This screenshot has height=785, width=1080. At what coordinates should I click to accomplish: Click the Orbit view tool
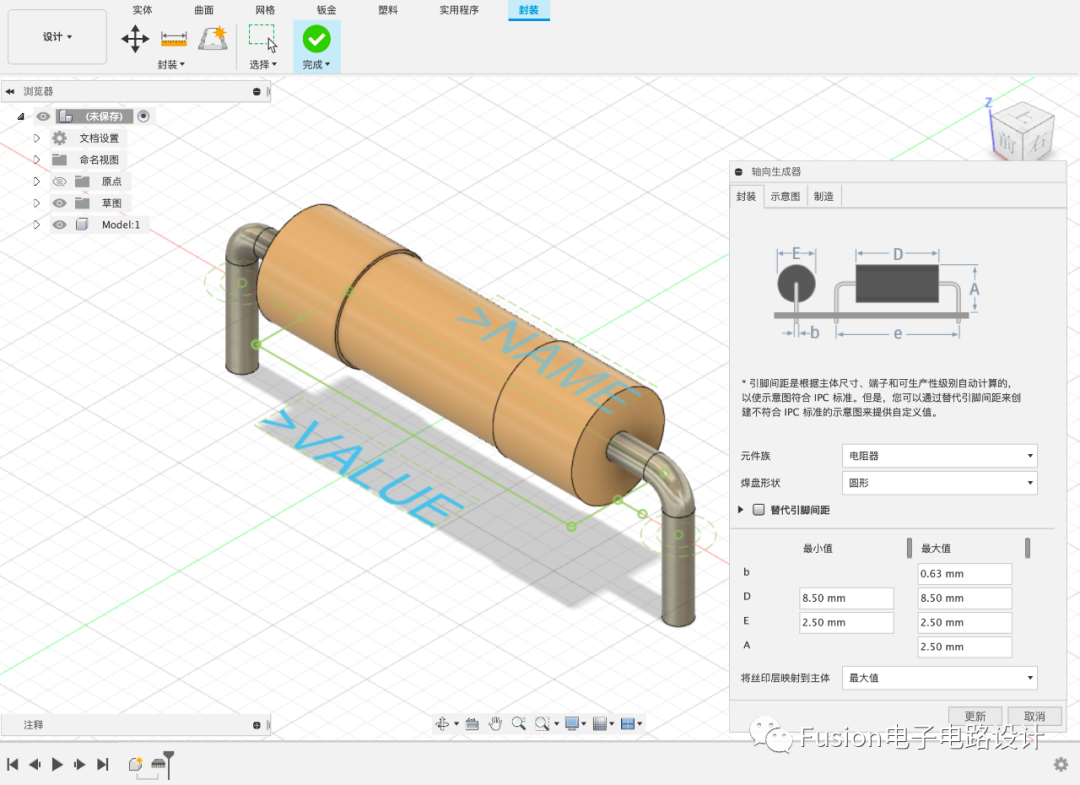point(442,723)
